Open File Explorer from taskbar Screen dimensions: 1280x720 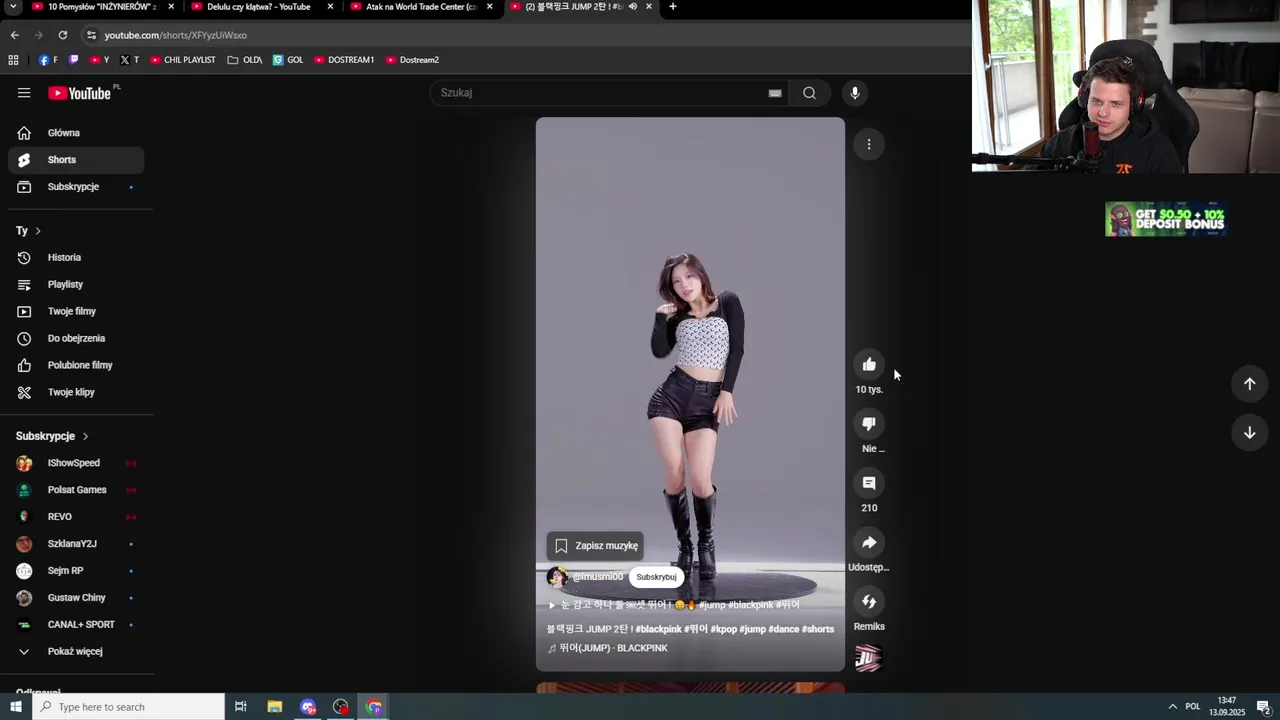274,707
